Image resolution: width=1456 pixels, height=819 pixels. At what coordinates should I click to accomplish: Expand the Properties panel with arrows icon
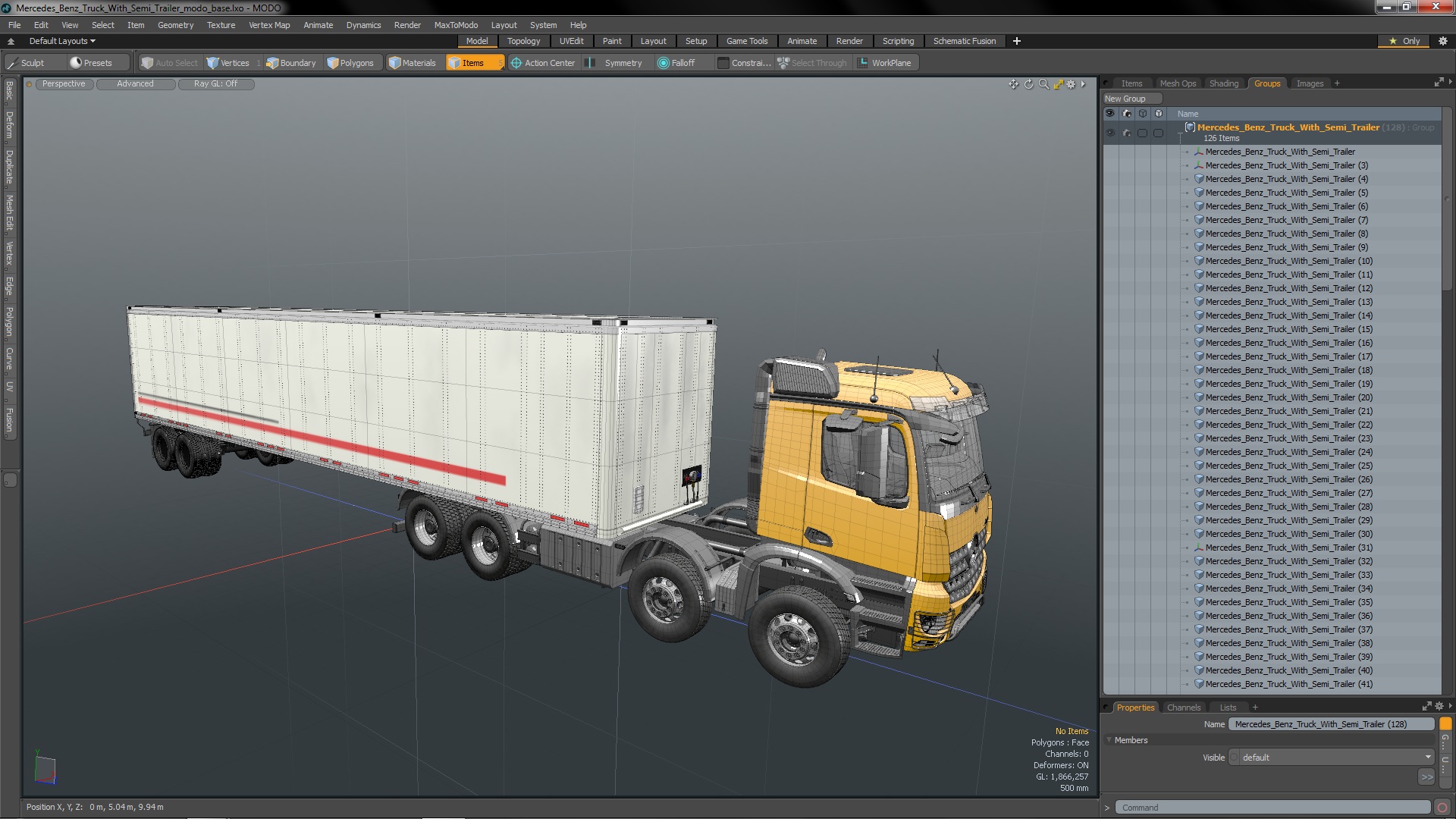[x=1426, y=706]
